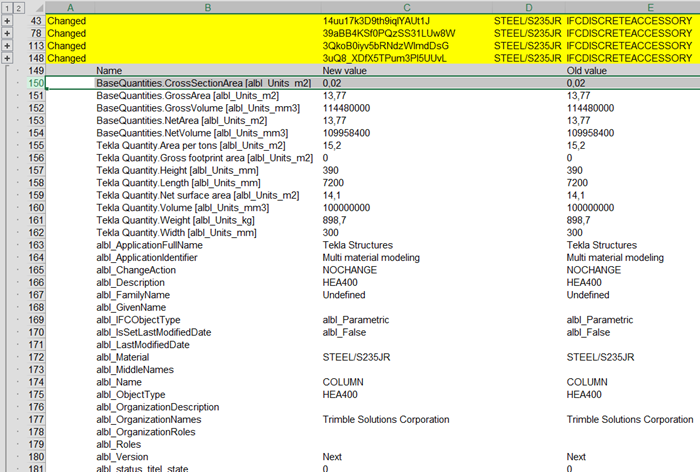This screenshot has width=700, height=472.
Task: Click yellow 'Changed' cell in row 43
Action: [x=69, y=20]
